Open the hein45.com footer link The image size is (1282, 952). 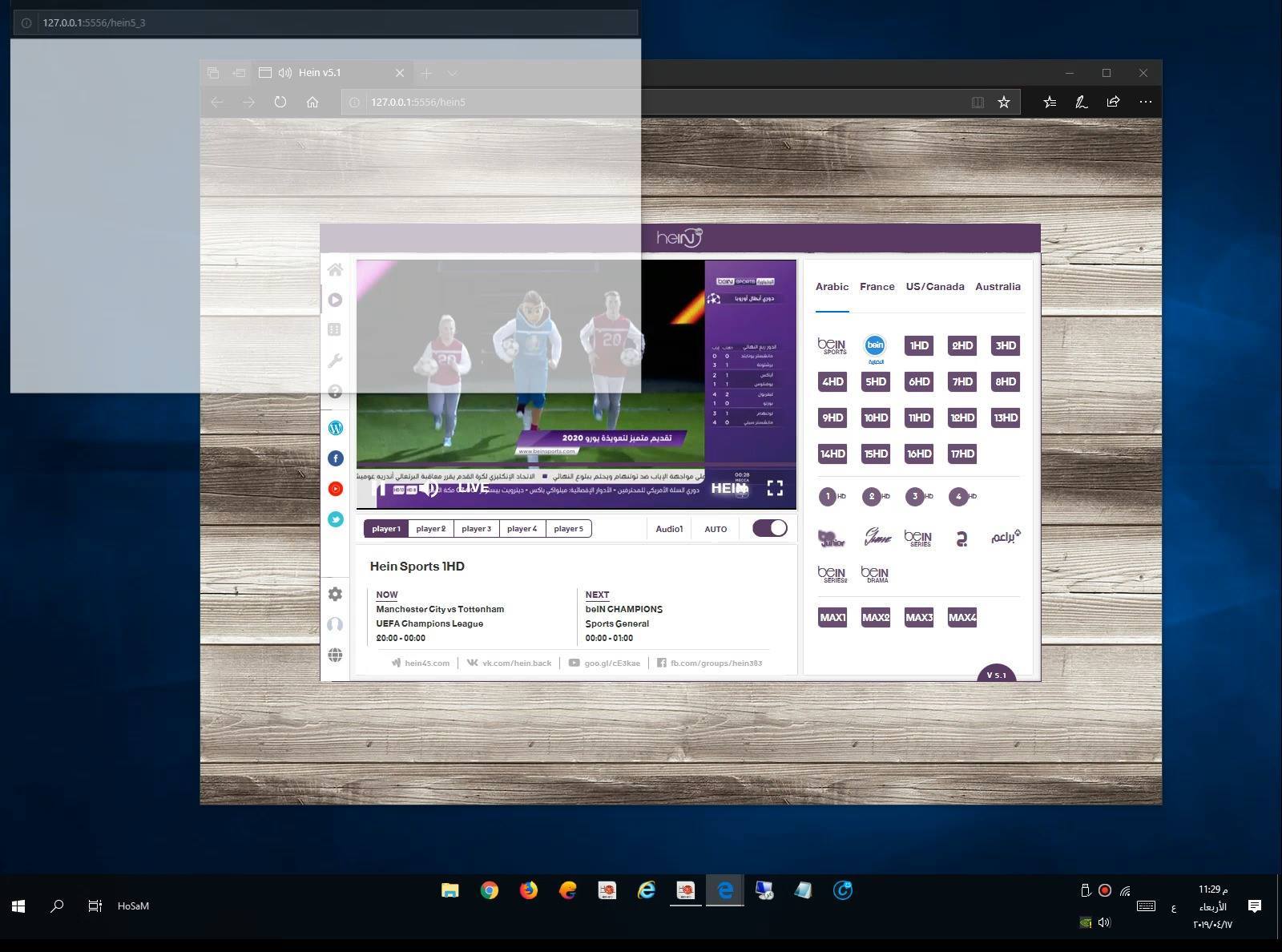tap(421, 663)
